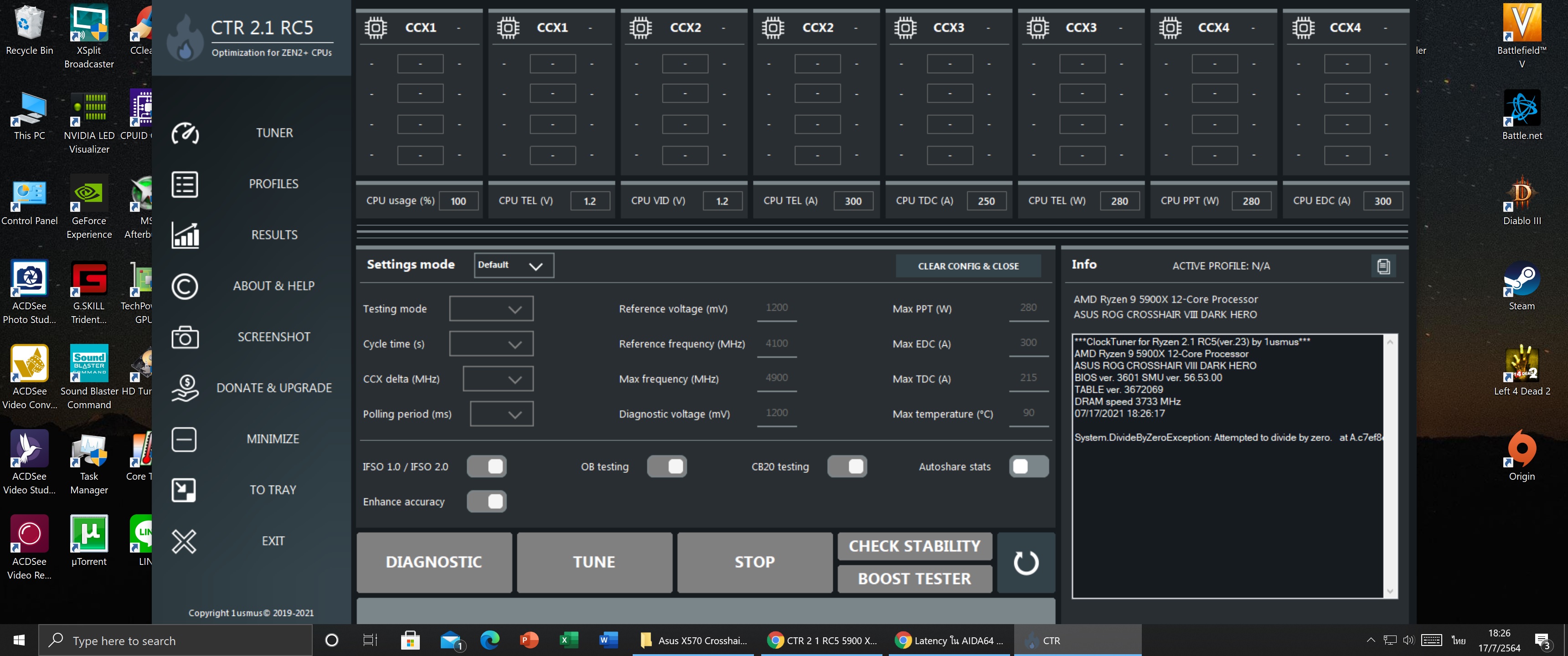Click the To Tray arrow icon
Viewport: 1568px width, 656px height.
click(184, 490)
